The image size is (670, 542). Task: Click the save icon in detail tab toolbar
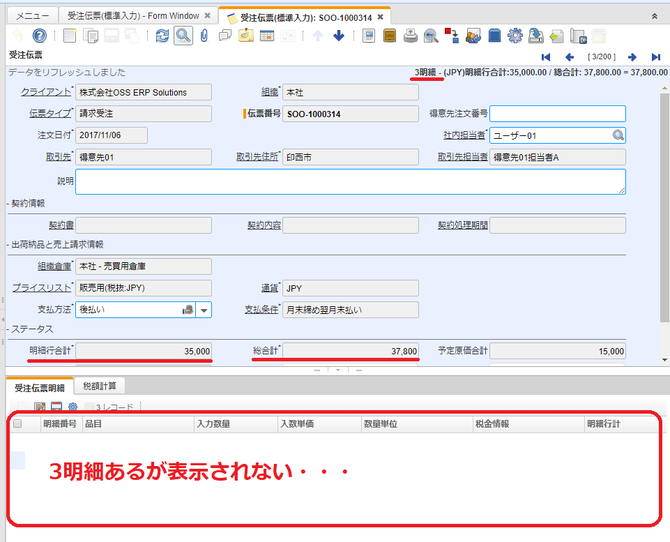point(56,406)
